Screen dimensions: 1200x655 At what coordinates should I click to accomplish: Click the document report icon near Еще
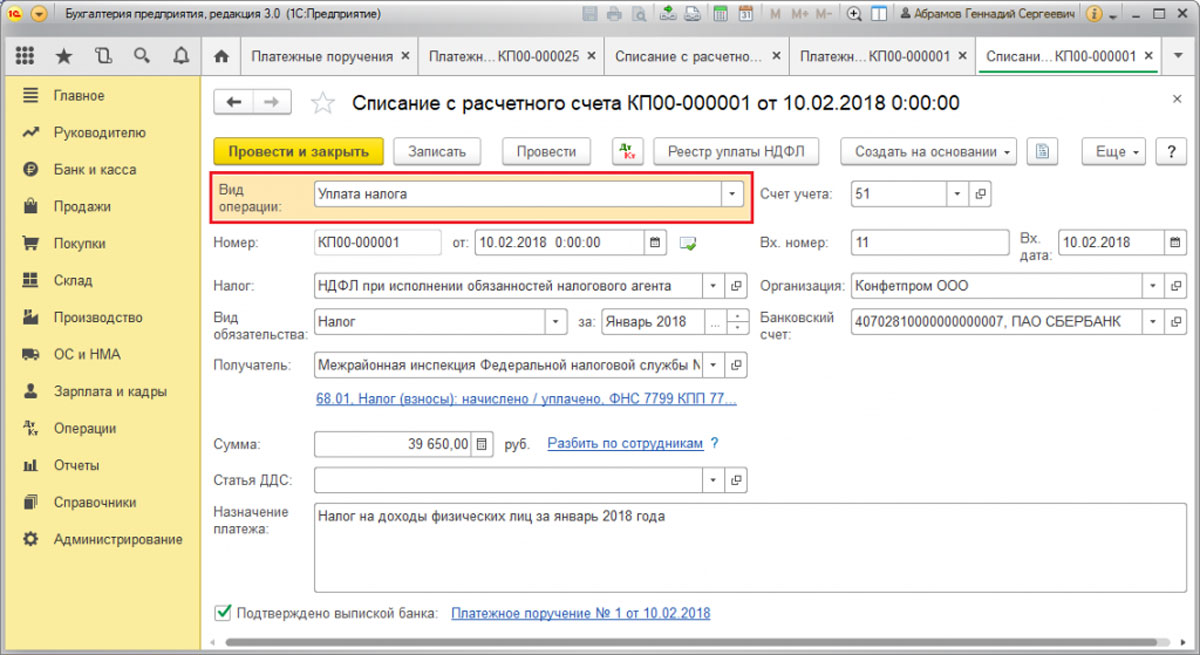pyautogui.click(x=1042, y=152)
